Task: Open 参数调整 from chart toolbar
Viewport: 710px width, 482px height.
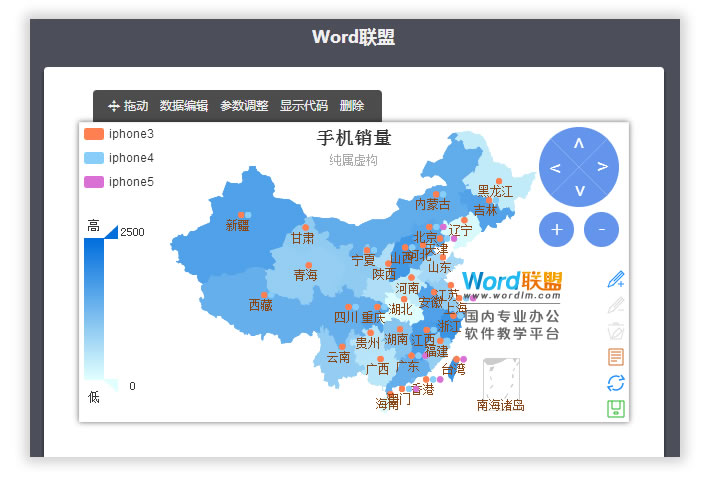Action: click(x=244, y=106)
